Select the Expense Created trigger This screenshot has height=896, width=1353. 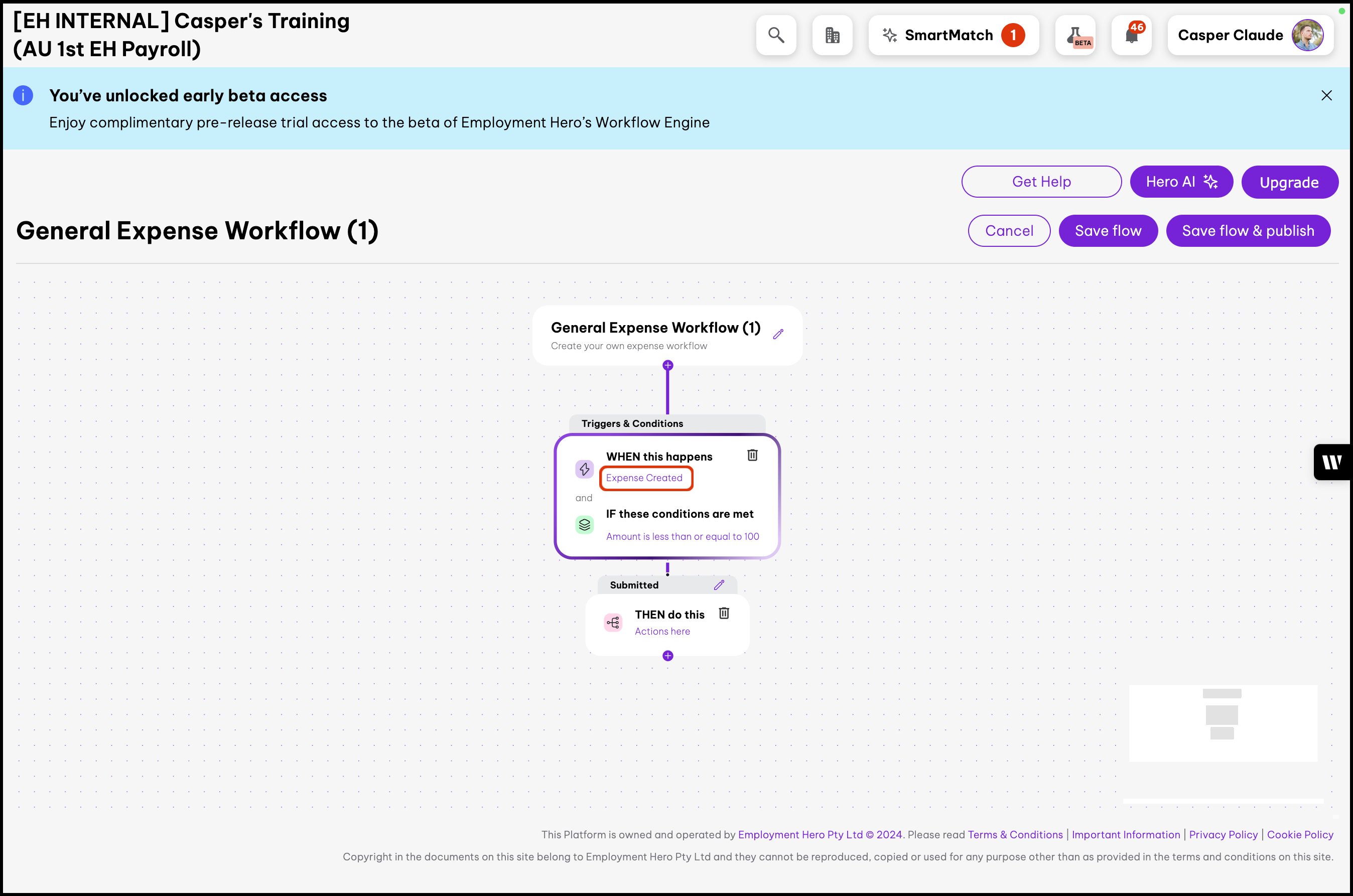click(x=644, y=478)
